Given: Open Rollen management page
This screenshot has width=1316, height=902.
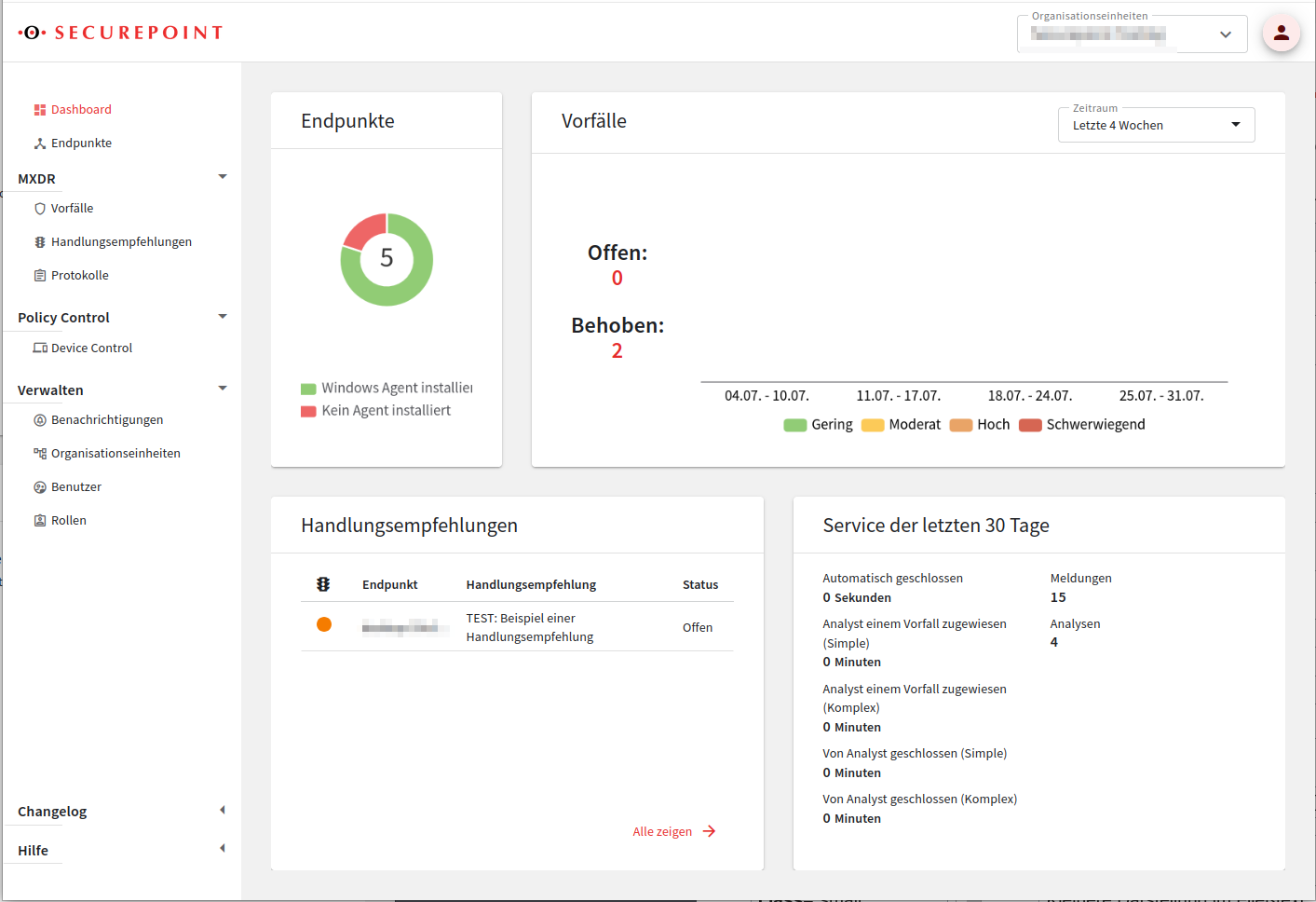Looking at the screenshot, I should click(x=69, y=521).
